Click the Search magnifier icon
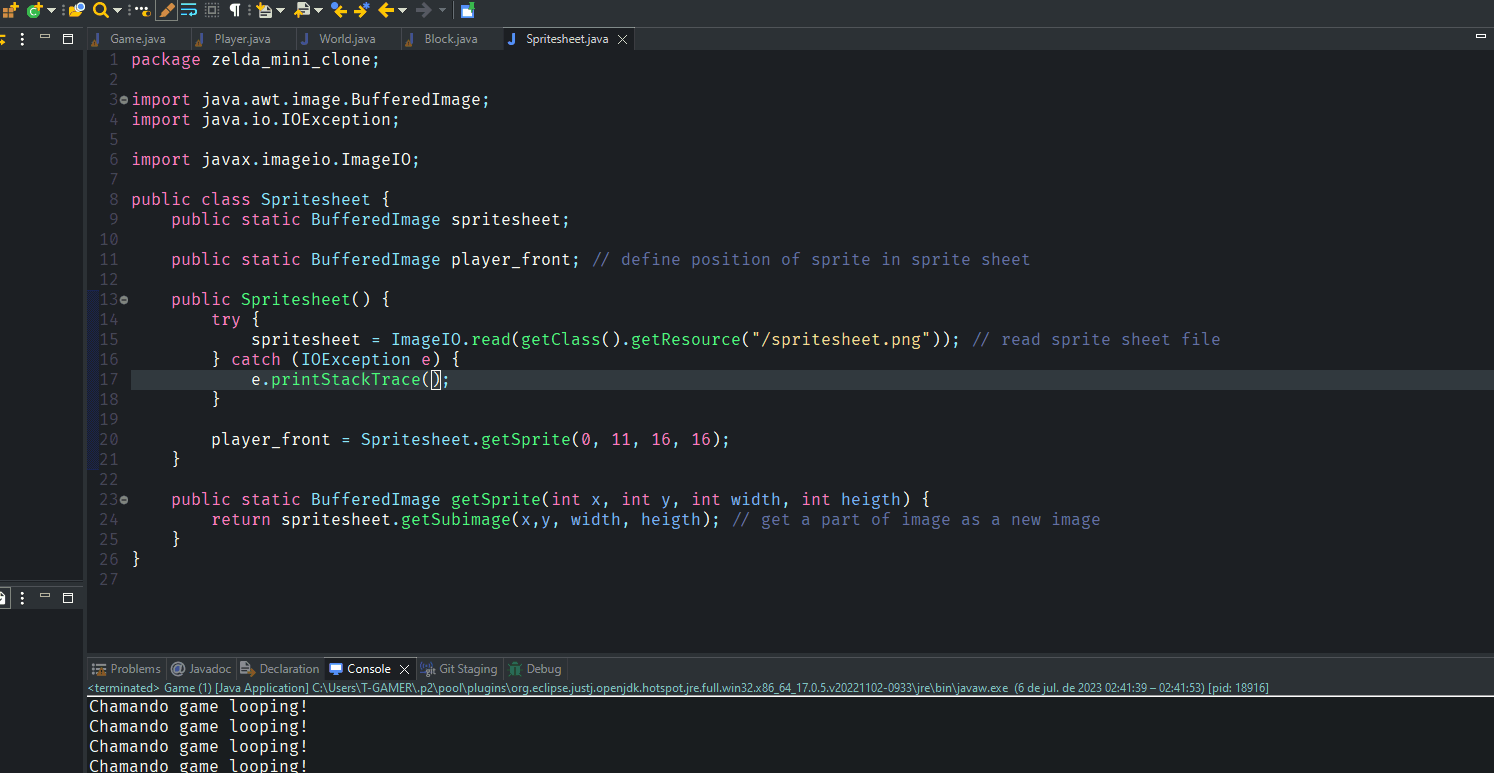1494x773 pixels. click(100, 10)
